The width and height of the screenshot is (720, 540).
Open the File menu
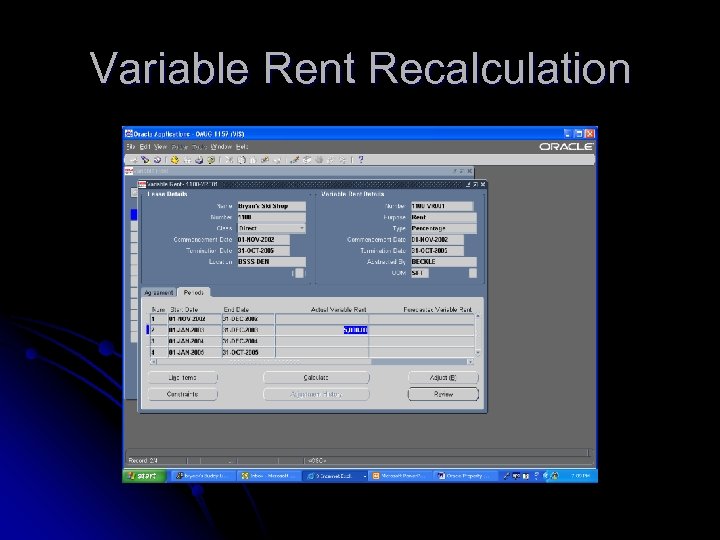point(131,147)
